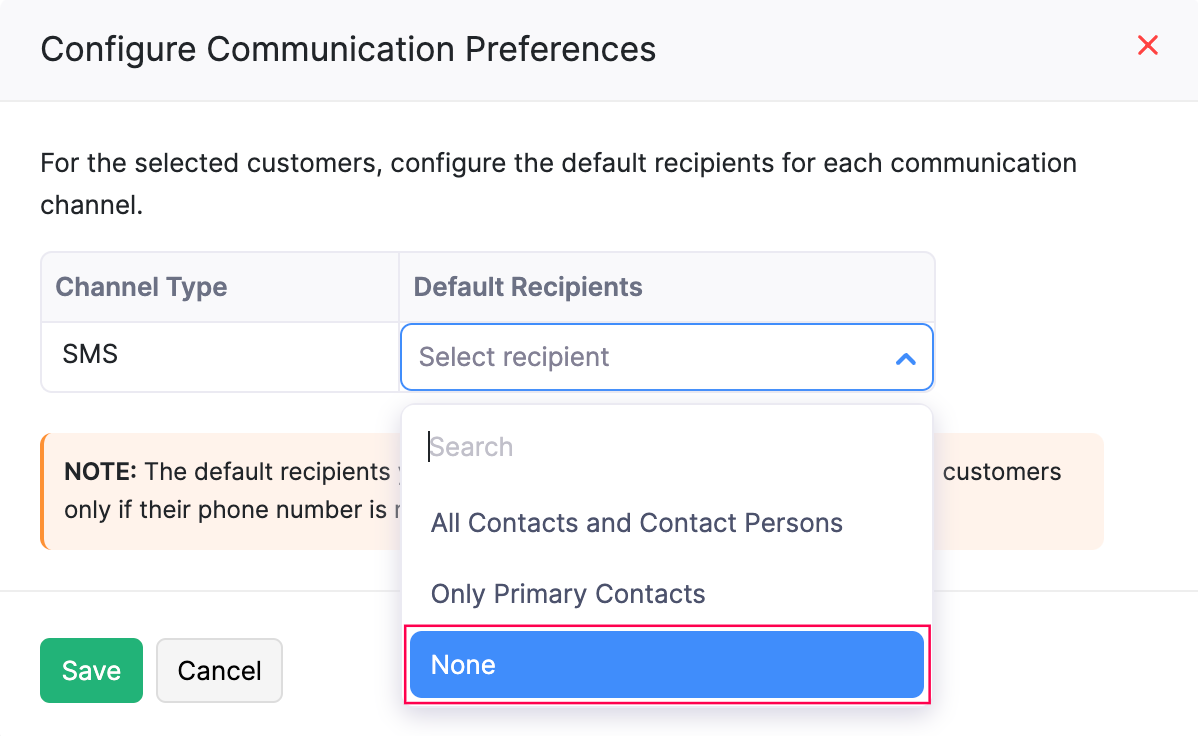Select Only Primary Contacts option

(568, 594)
